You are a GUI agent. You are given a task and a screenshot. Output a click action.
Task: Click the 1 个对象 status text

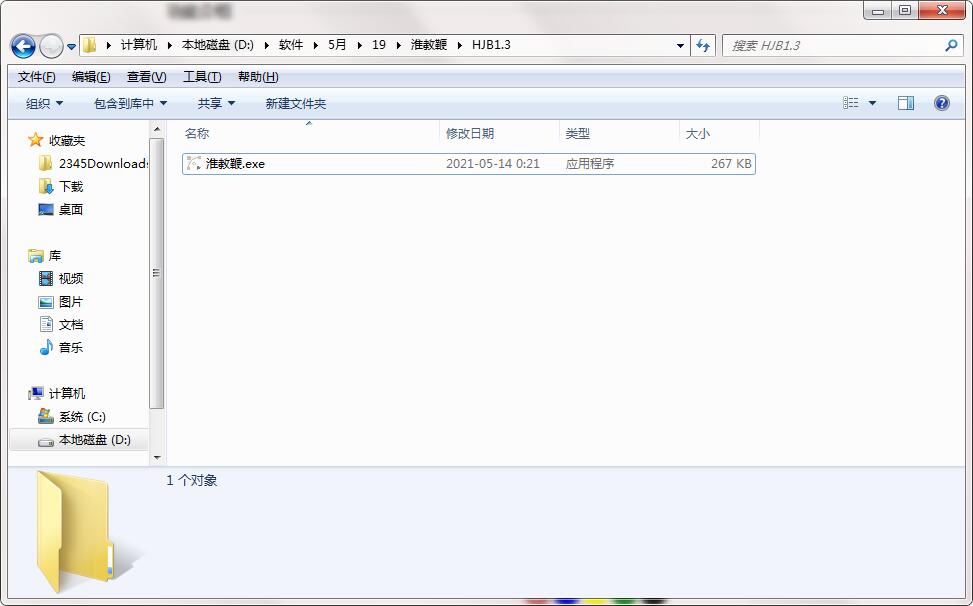coord(192,480)
